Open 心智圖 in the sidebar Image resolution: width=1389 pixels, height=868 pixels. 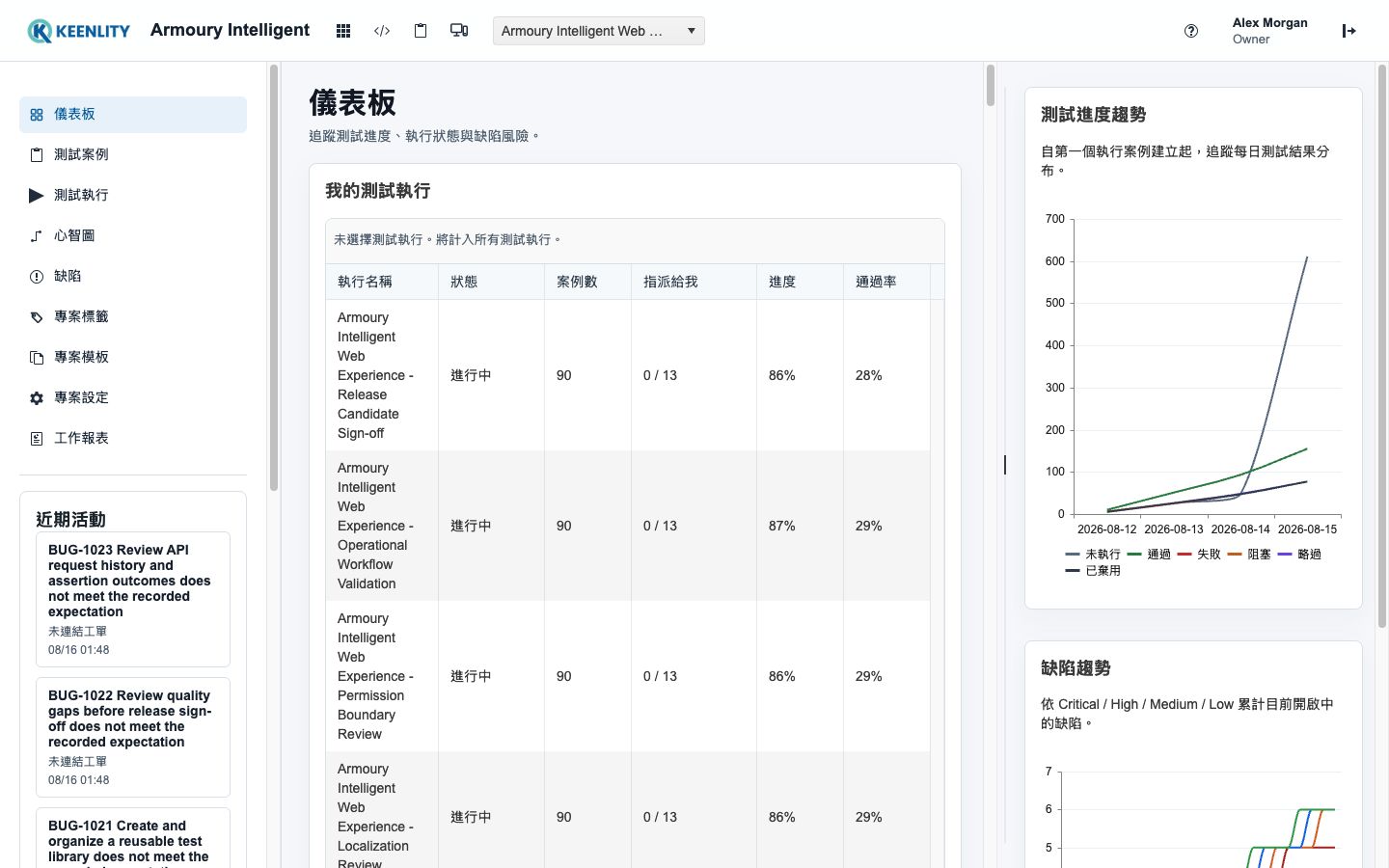pyautogui.click(x=133, y=236)
